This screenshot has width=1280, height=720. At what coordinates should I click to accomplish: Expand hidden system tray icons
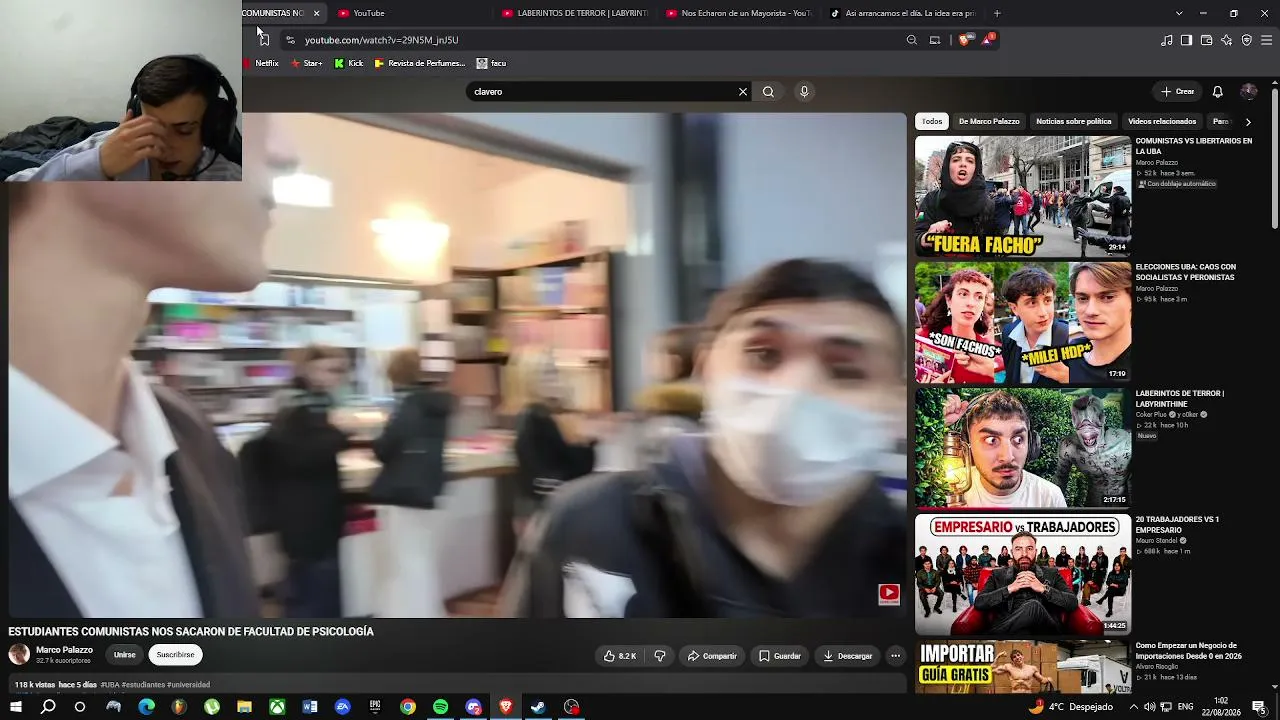point(1133,707)
